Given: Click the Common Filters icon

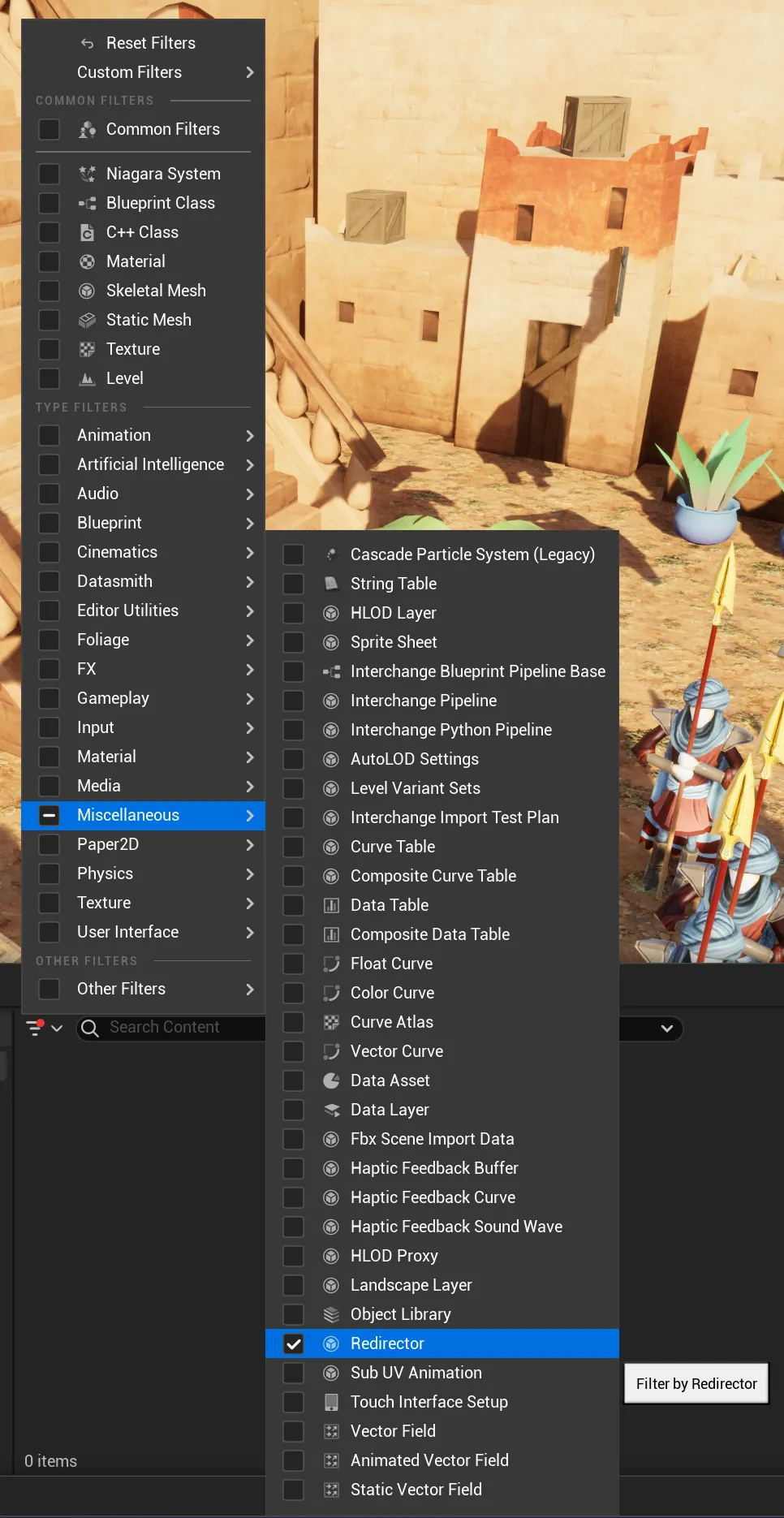Looking at the screenshot, I should tap(88, 130).
